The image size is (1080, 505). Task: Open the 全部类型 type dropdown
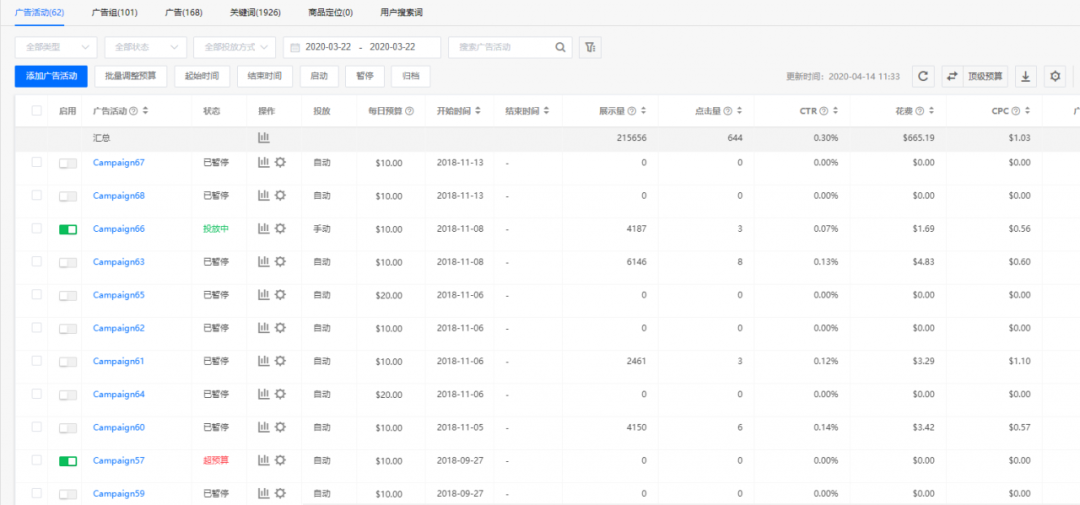coord(56,47)
